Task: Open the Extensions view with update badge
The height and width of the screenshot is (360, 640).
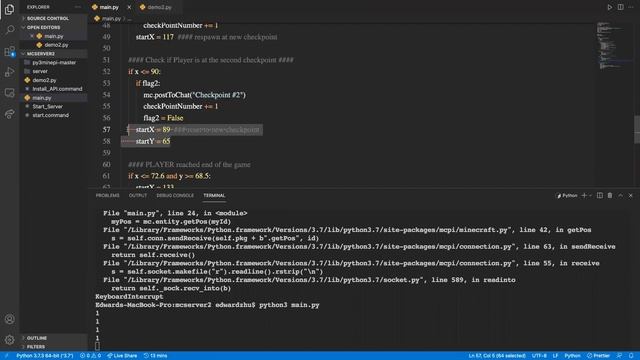Action: click(9, 51)
